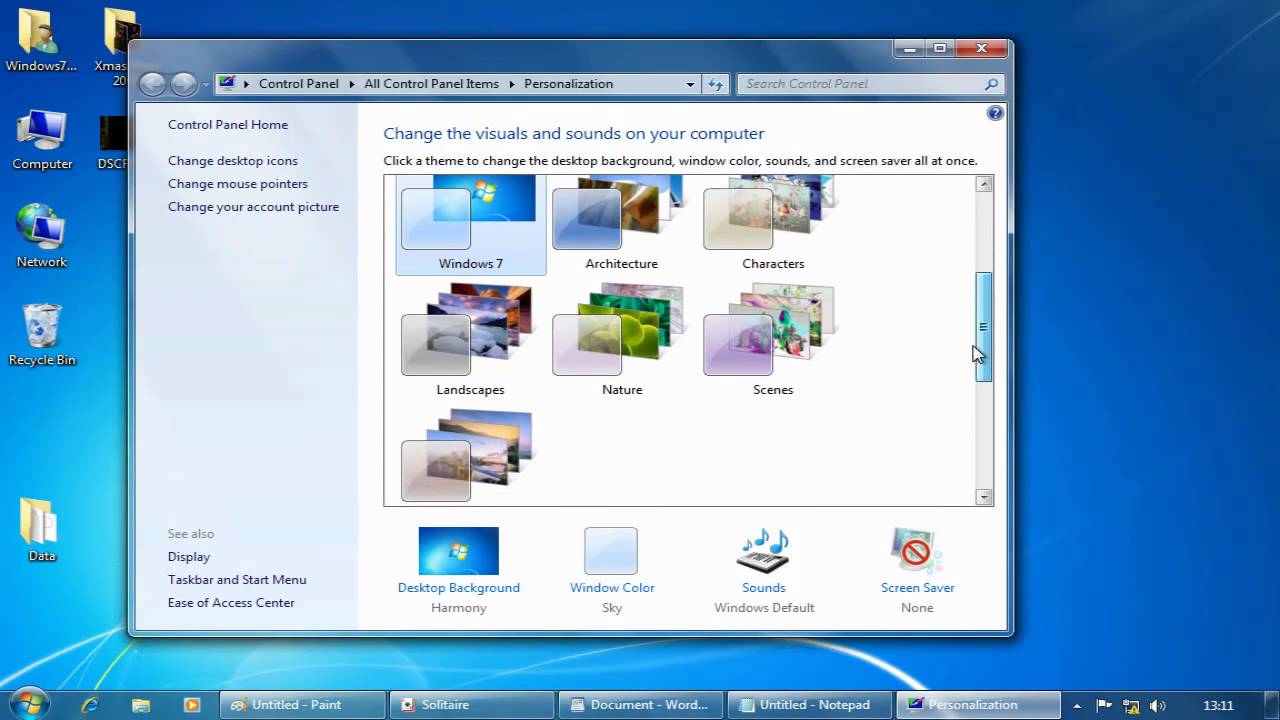Click the blue help question mark icon
1280x720 pixels.
point(995,113)
